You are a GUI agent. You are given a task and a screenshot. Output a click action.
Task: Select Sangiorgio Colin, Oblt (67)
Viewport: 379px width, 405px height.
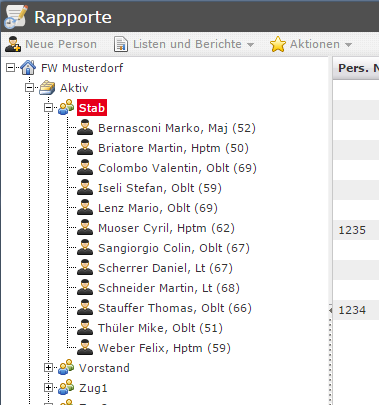tap(174, 248)
